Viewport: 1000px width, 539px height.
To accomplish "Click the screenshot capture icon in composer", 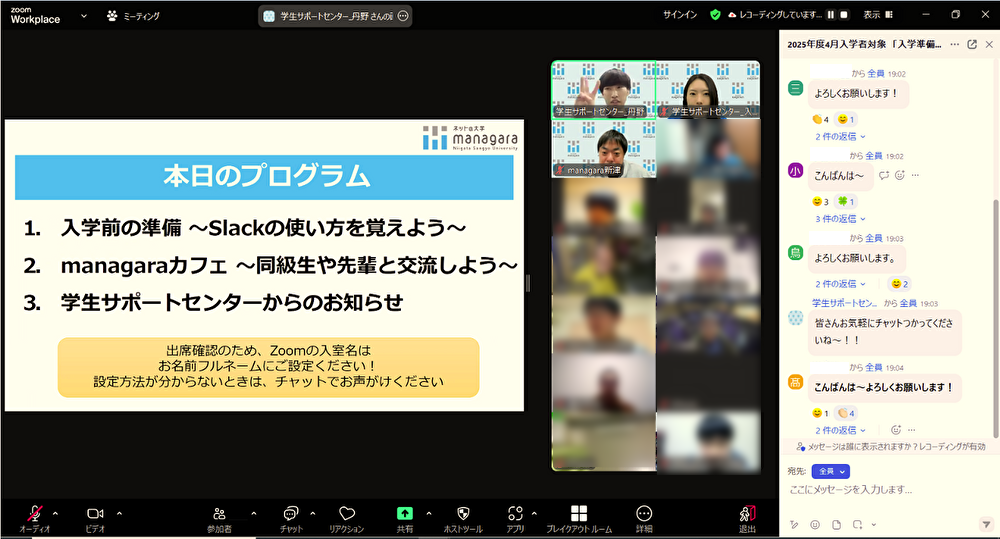I will point(857,525).
